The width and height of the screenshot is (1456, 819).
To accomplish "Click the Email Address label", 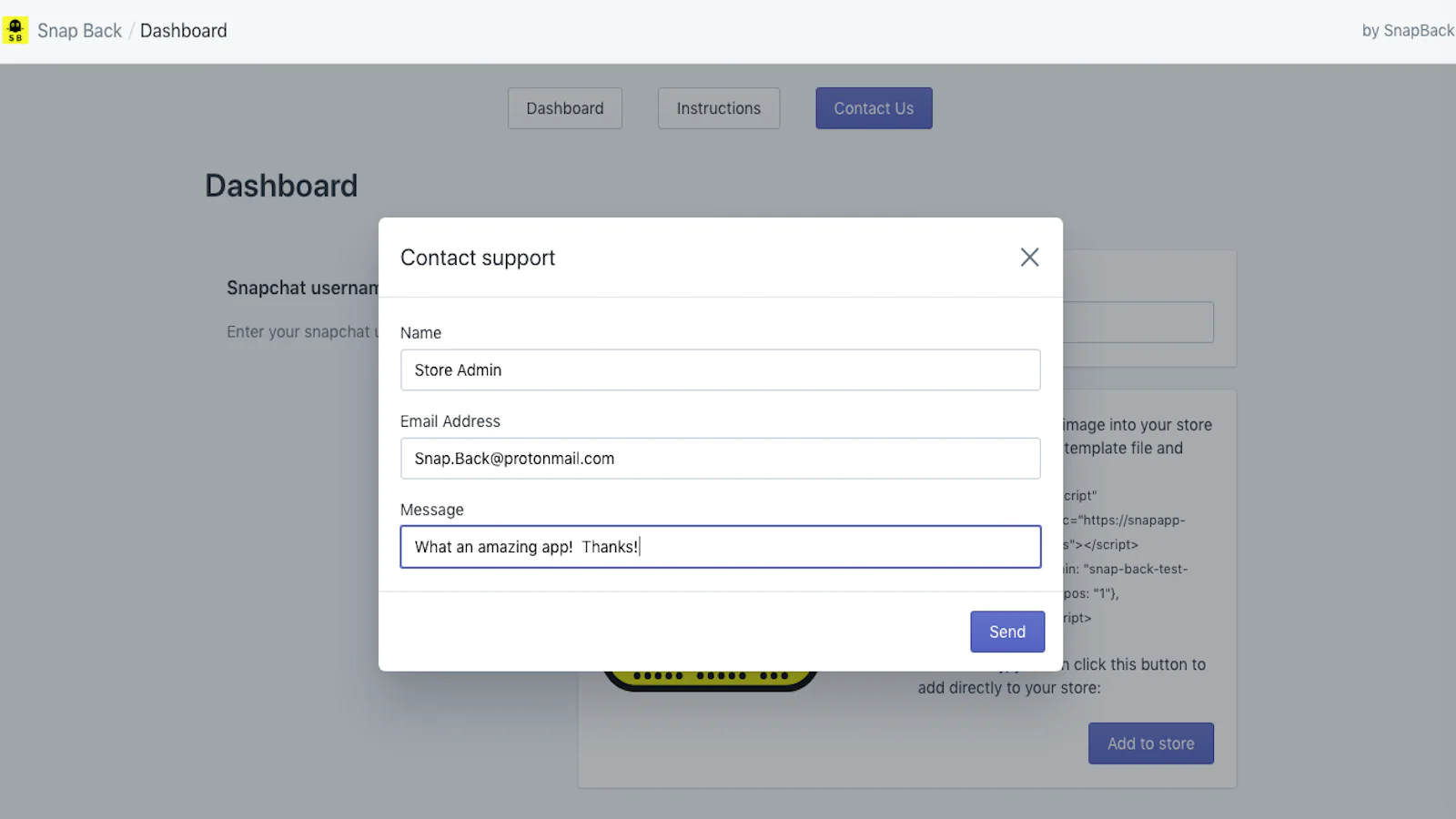I will click(x=450, y=421).
